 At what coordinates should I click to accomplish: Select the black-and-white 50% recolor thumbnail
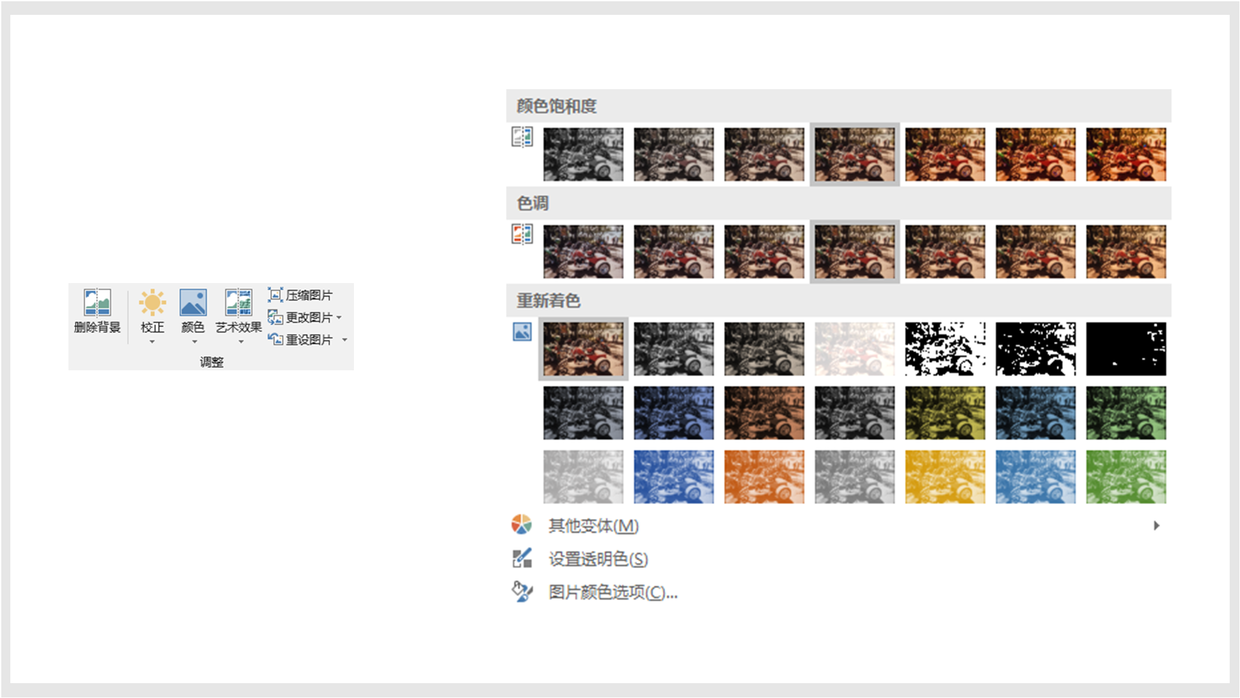click(1036, 348)
